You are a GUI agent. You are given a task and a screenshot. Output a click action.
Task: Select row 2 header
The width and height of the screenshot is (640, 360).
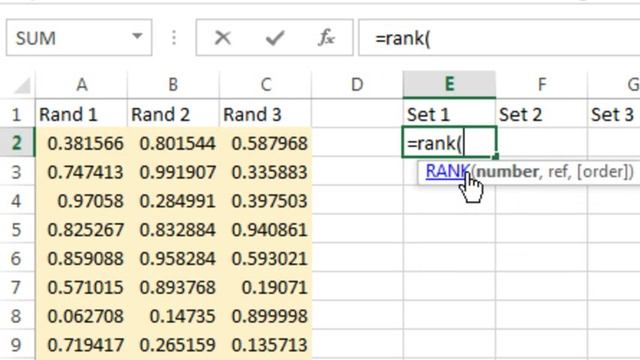[x=17, y=143]
